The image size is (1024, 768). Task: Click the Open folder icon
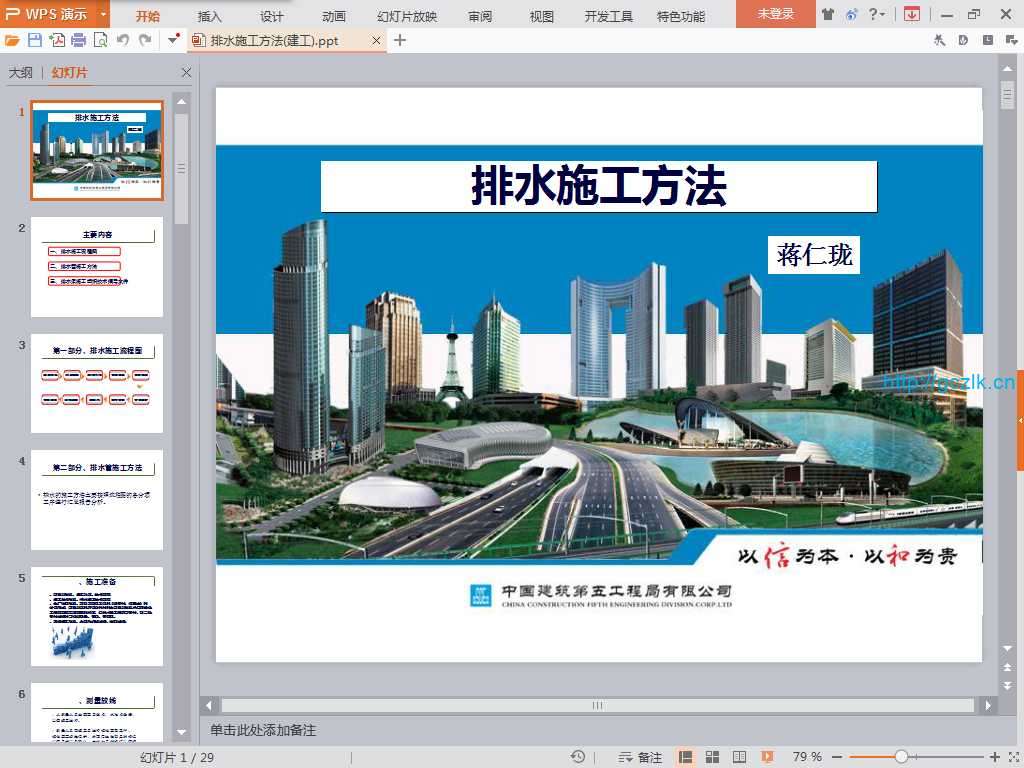(x=12, y=40)
